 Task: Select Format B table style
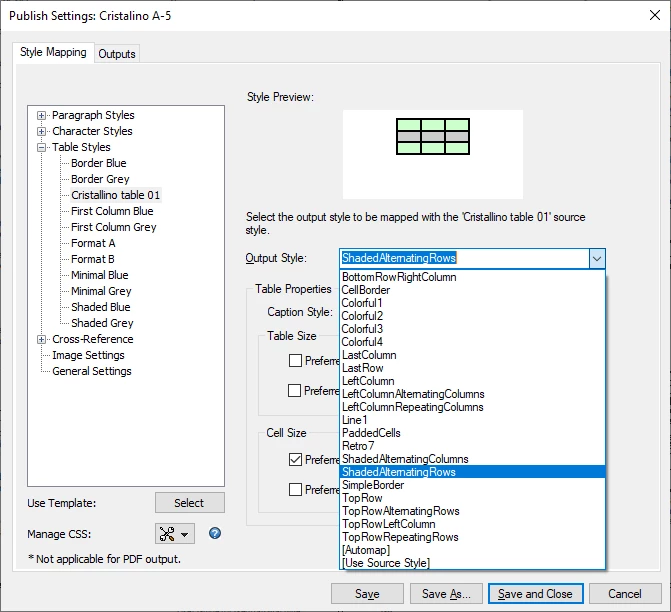click(92, 259)
